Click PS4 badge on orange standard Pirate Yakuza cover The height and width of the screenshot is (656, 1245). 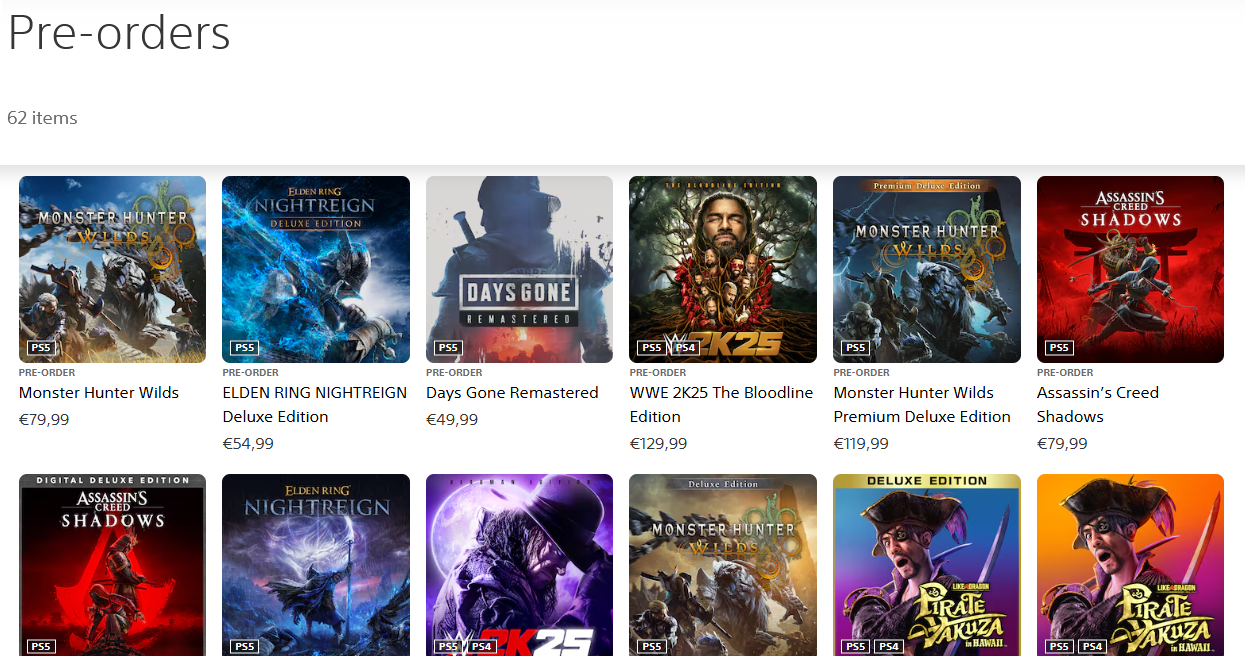pos(1092,647)
